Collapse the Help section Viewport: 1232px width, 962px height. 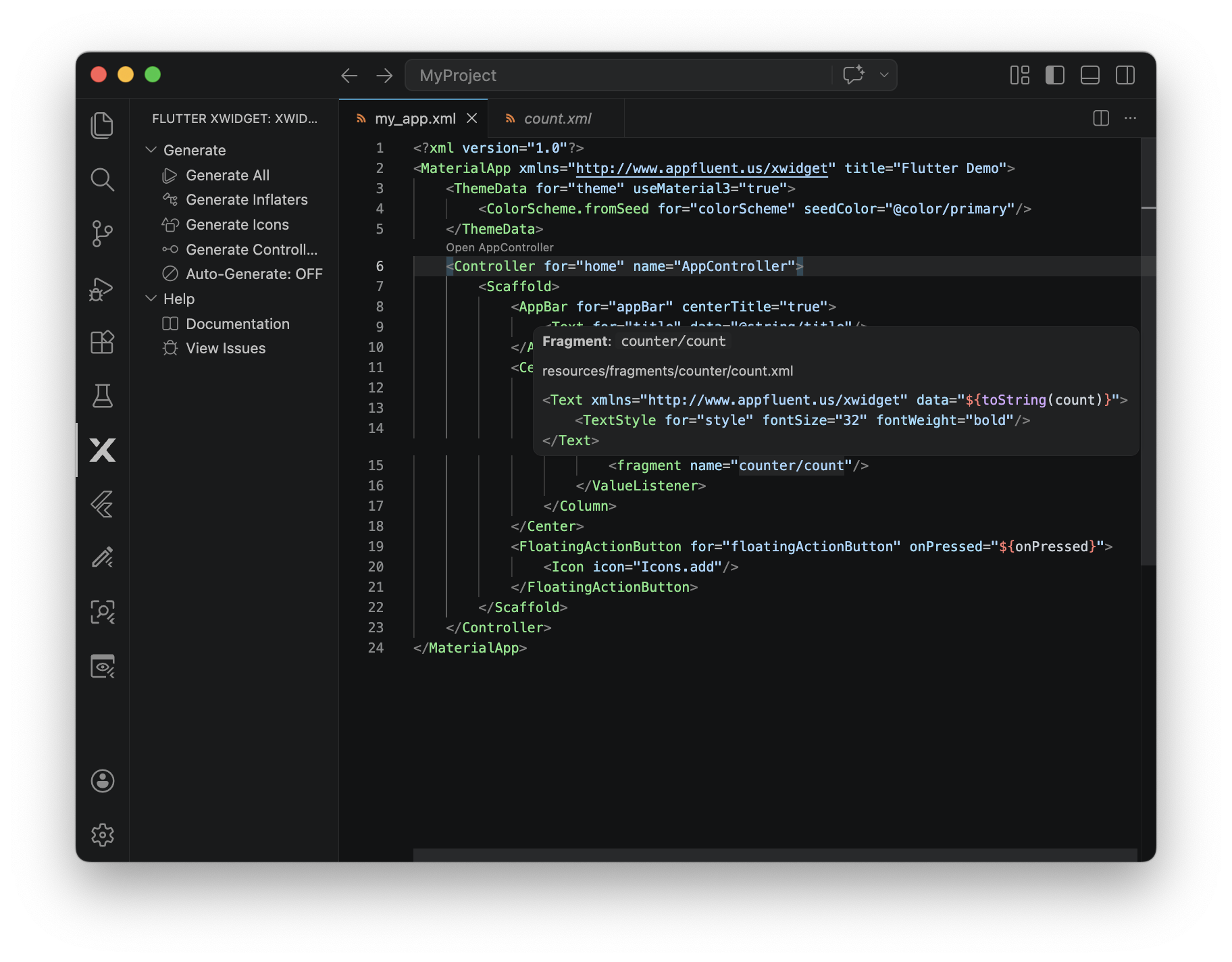point(151,298)
